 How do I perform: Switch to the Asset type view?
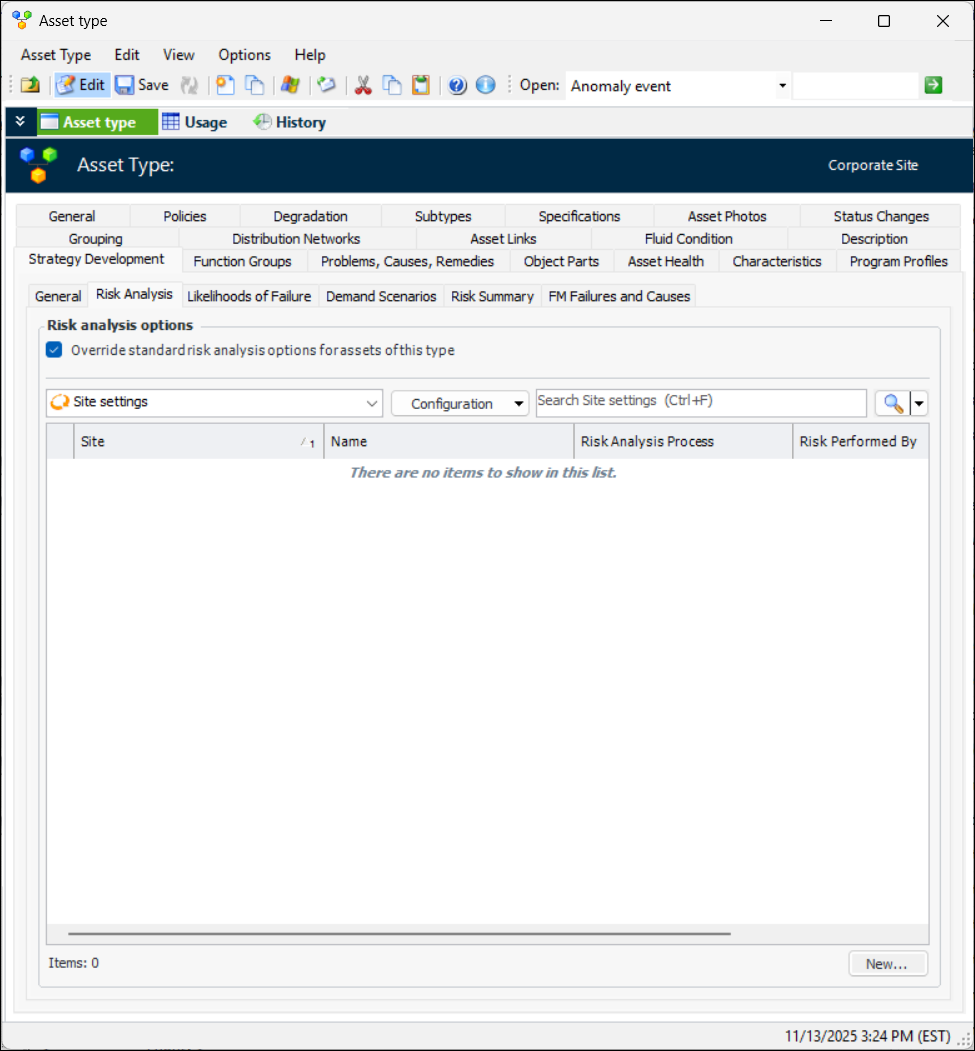point(98,122)
